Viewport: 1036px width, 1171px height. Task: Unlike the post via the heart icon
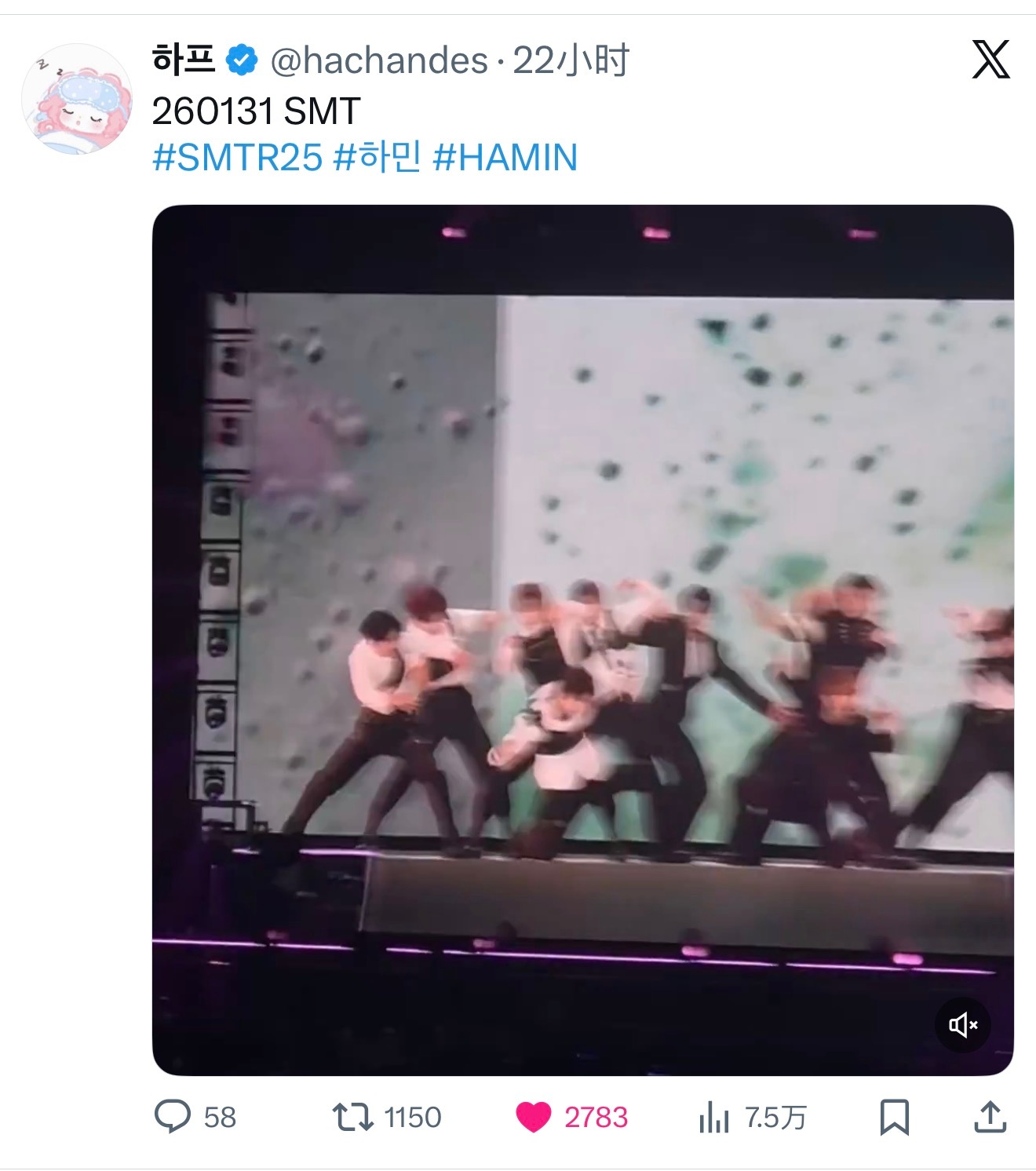coord(534,1117)
